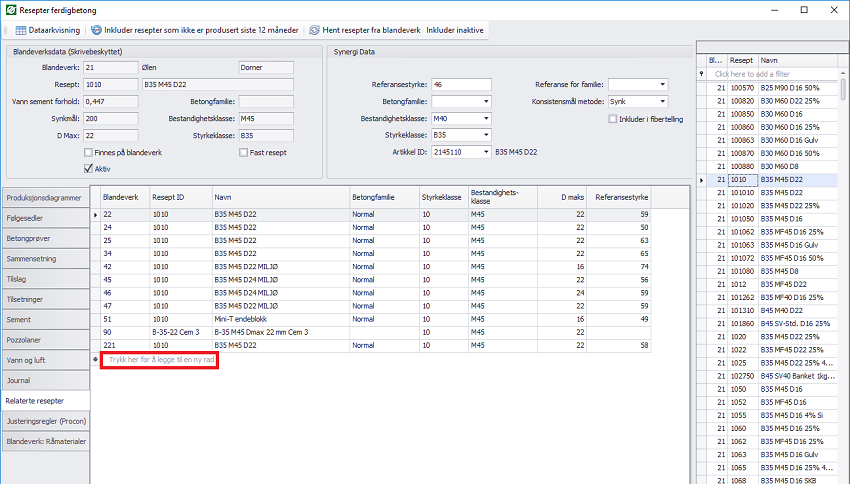Tick the Fast resept checkbox
The height and width of the screenshot is (484, 850).
click(243, 152)
